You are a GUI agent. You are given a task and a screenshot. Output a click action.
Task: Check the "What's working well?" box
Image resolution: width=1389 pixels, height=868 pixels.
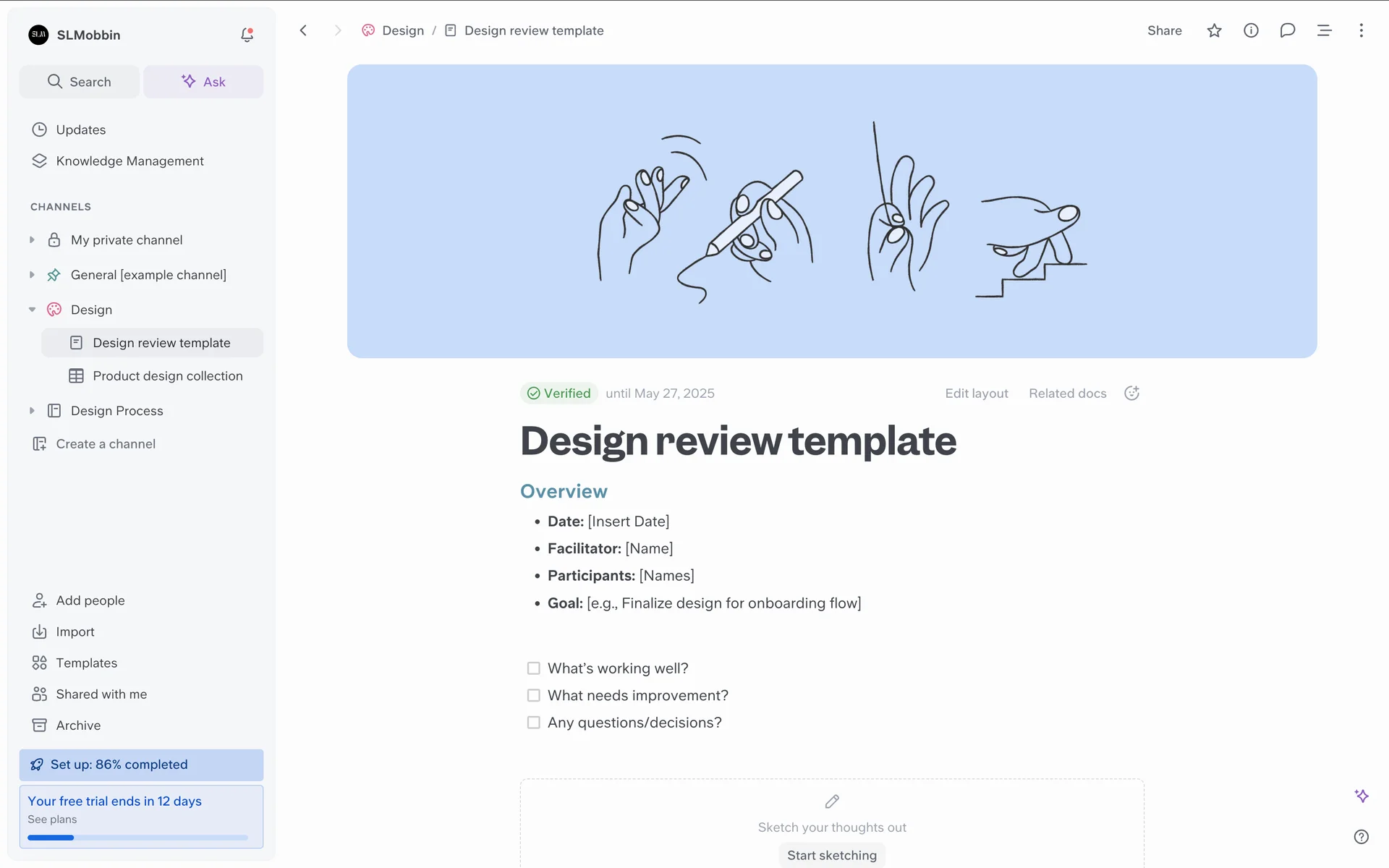tap(534, 668)
